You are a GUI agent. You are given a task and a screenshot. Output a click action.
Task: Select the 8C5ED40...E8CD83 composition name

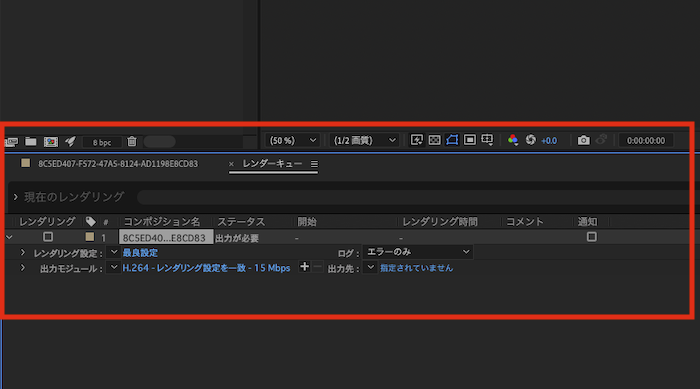[166, 238]
